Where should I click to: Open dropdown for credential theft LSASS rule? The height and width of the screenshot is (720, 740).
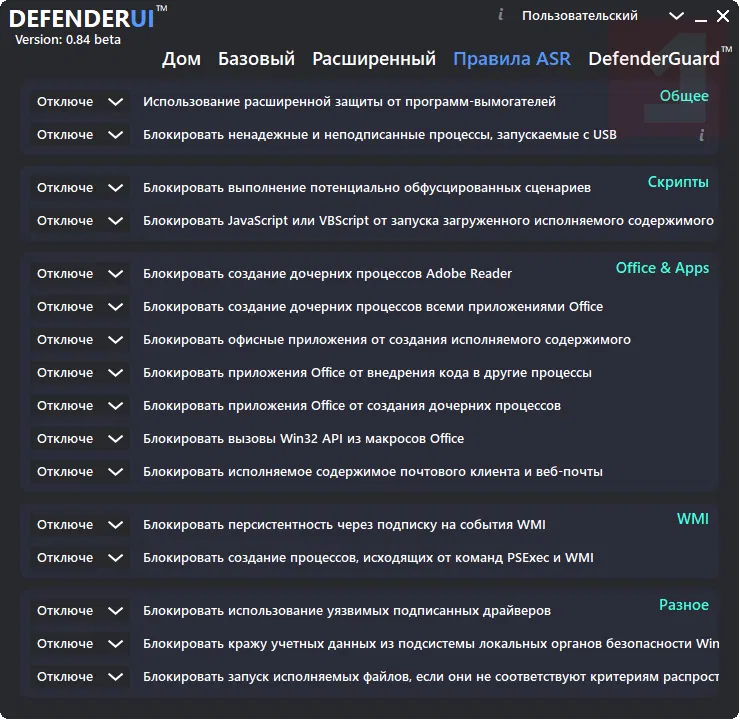pos(80,644)
